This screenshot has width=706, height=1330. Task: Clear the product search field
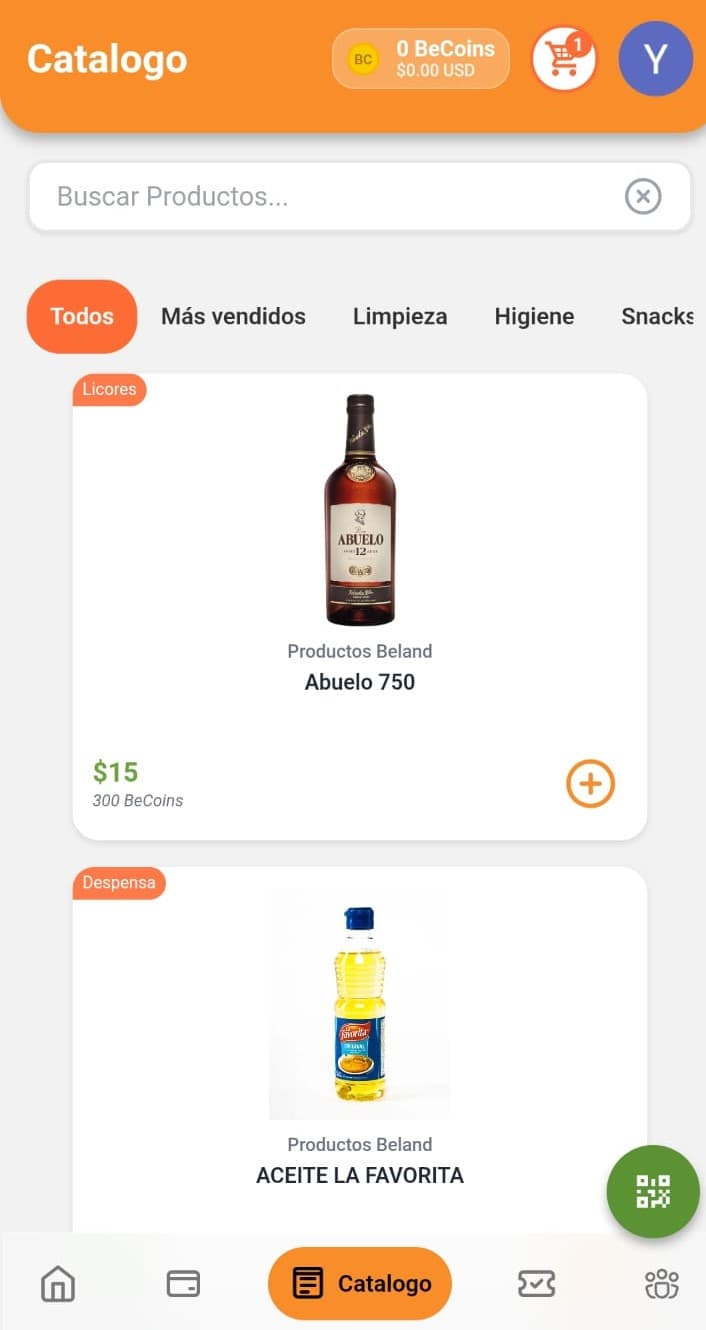pos(643,196)
